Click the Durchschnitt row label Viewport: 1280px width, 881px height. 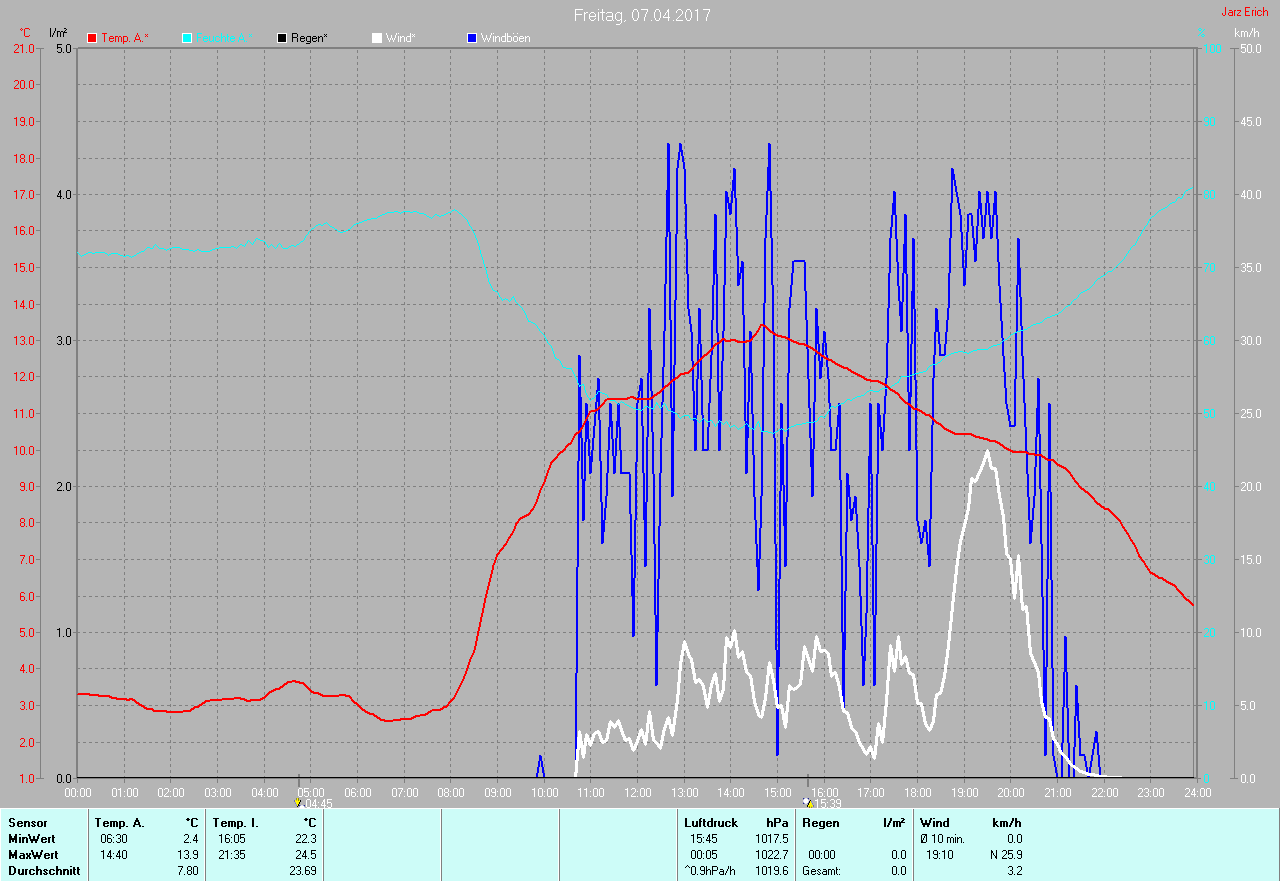click(44, 871)
